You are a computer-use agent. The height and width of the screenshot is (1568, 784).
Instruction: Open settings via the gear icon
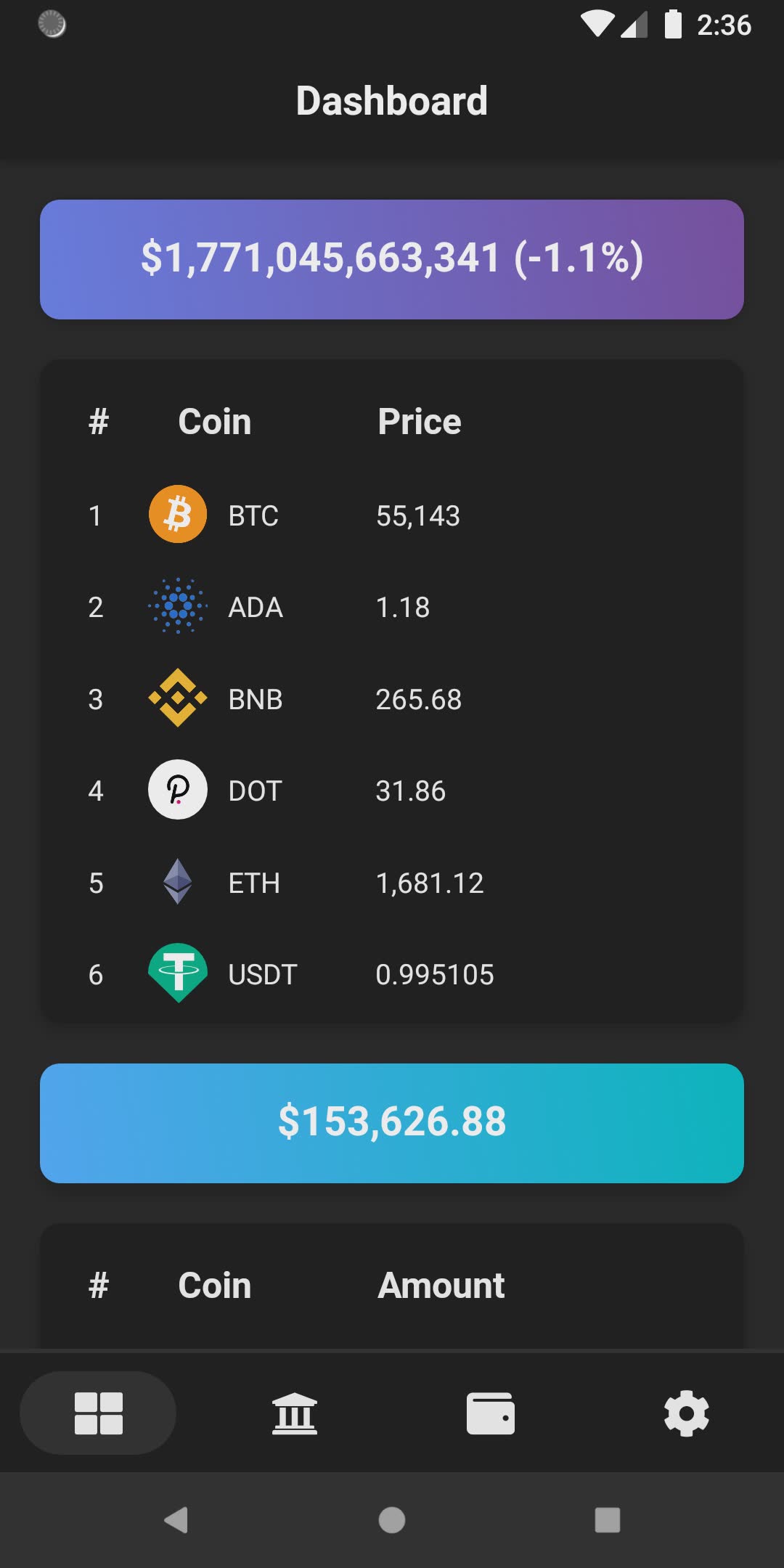click(686, 1413)
